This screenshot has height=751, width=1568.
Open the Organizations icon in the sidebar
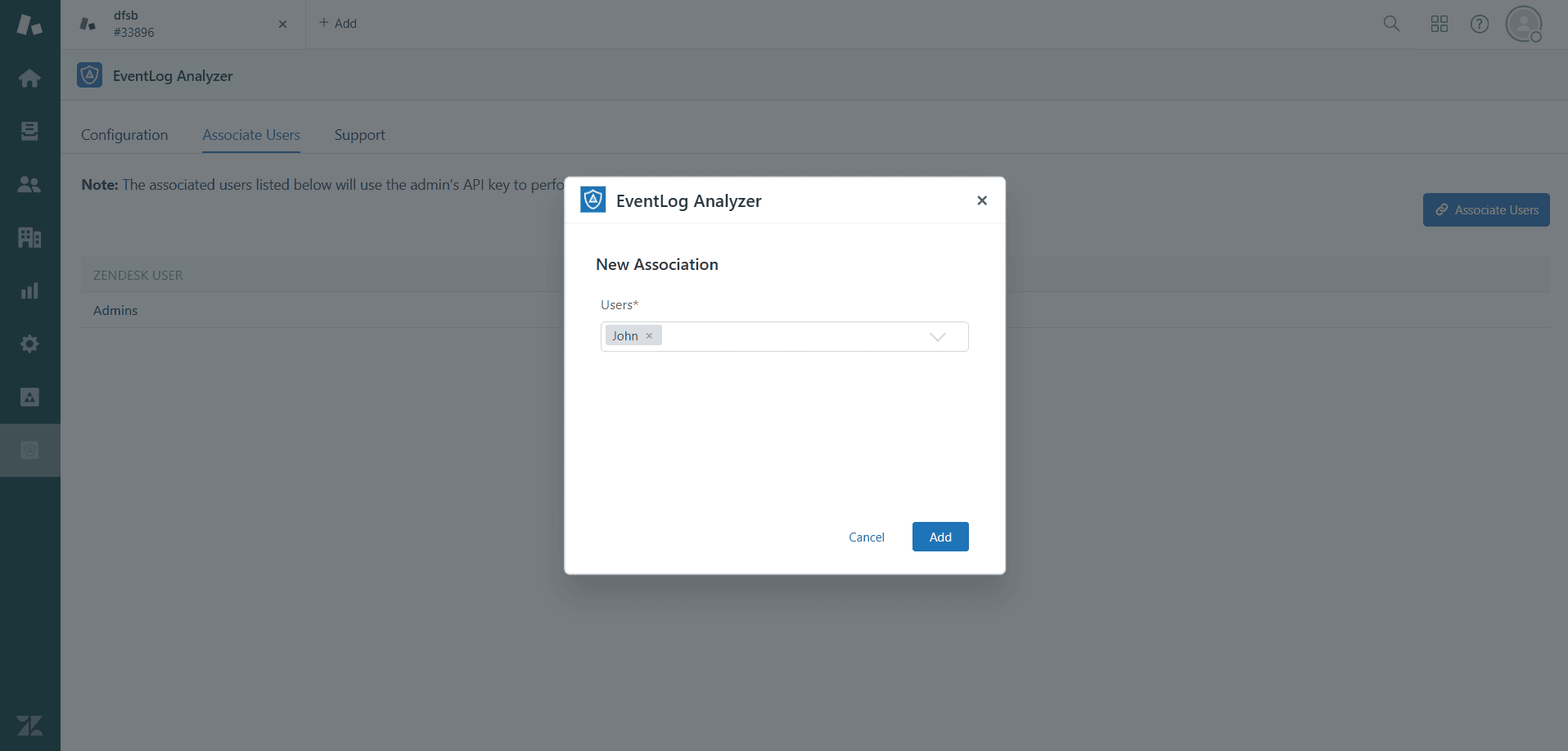[29, 237]
